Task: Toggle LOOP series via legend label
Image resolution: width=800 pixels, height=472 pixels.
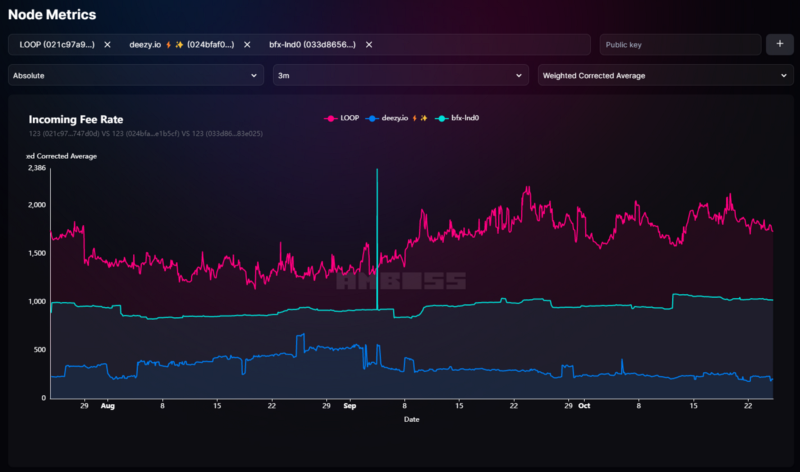Action: click(x=350, y=118)
